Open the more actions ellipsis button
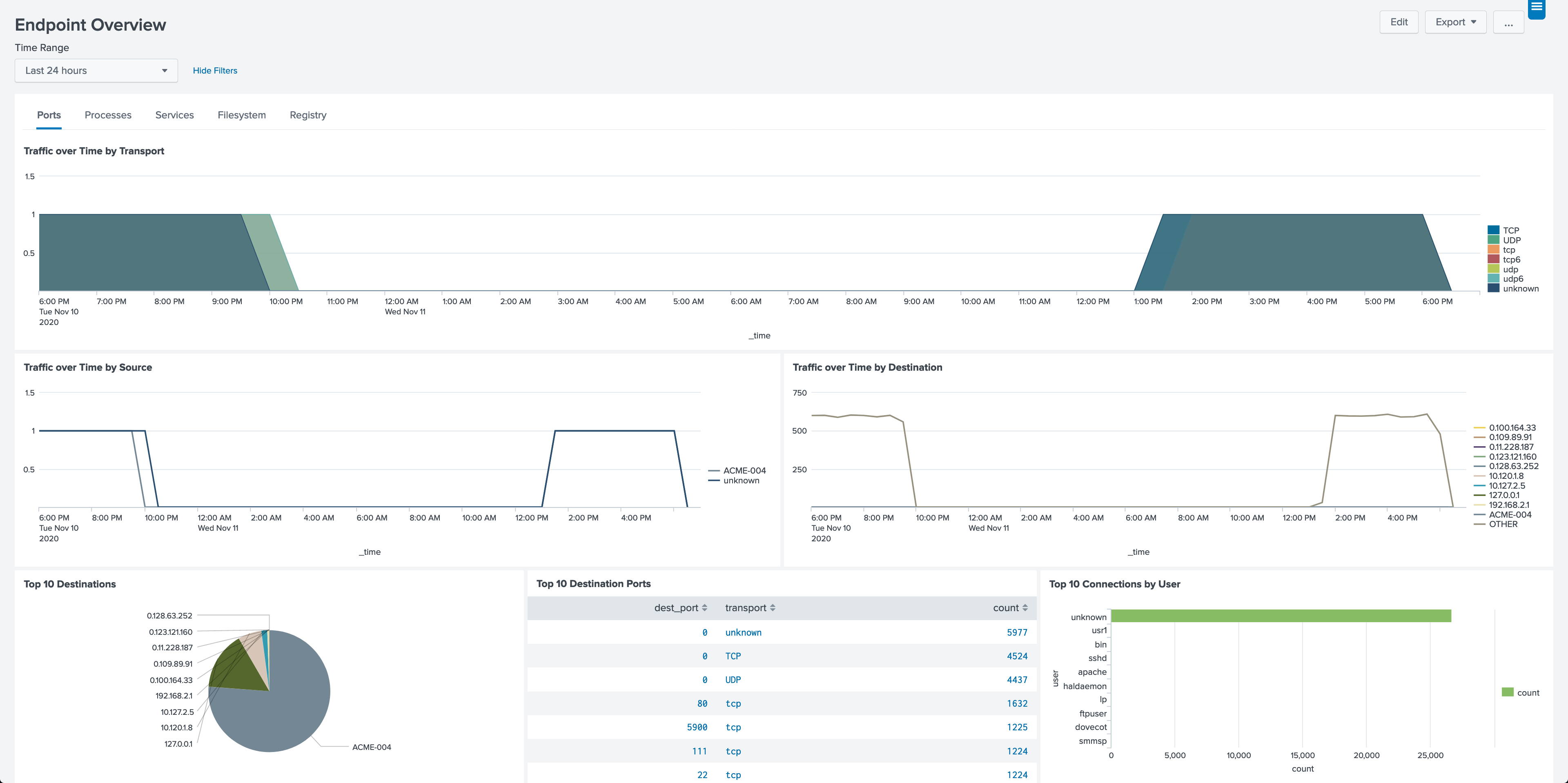Screen dimensions: 1568x783 click(x=1508, y=22)
